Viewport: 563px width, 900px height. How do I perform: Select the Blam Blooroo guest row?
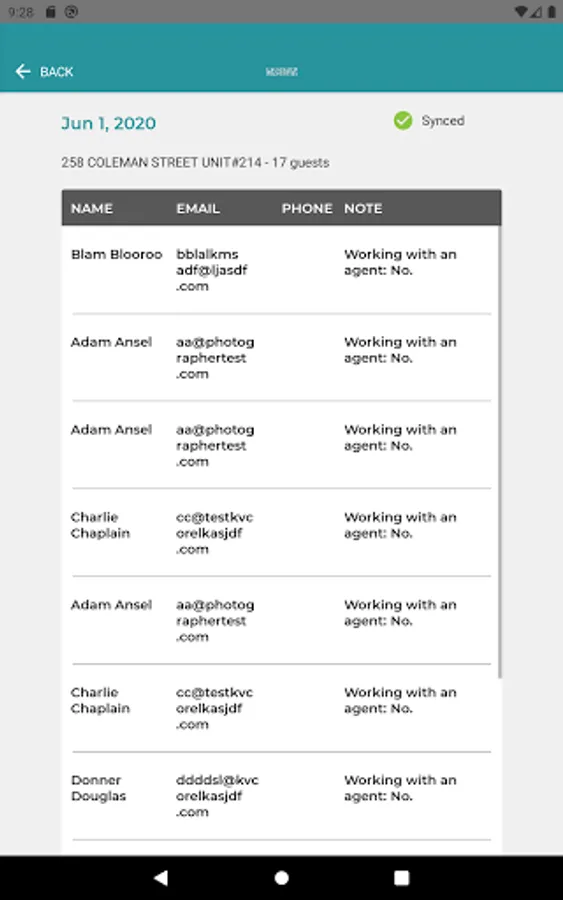pyautogui.click(x=281, y=270)
